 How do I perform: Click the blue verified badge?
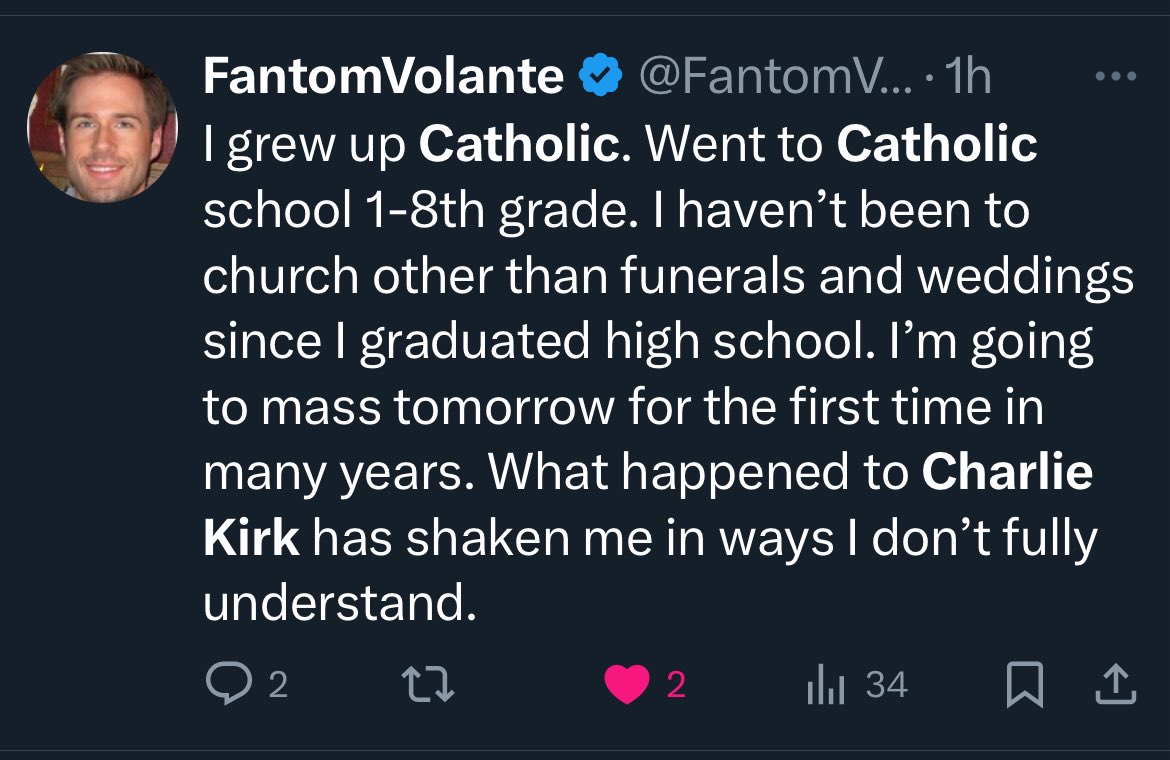600,77
